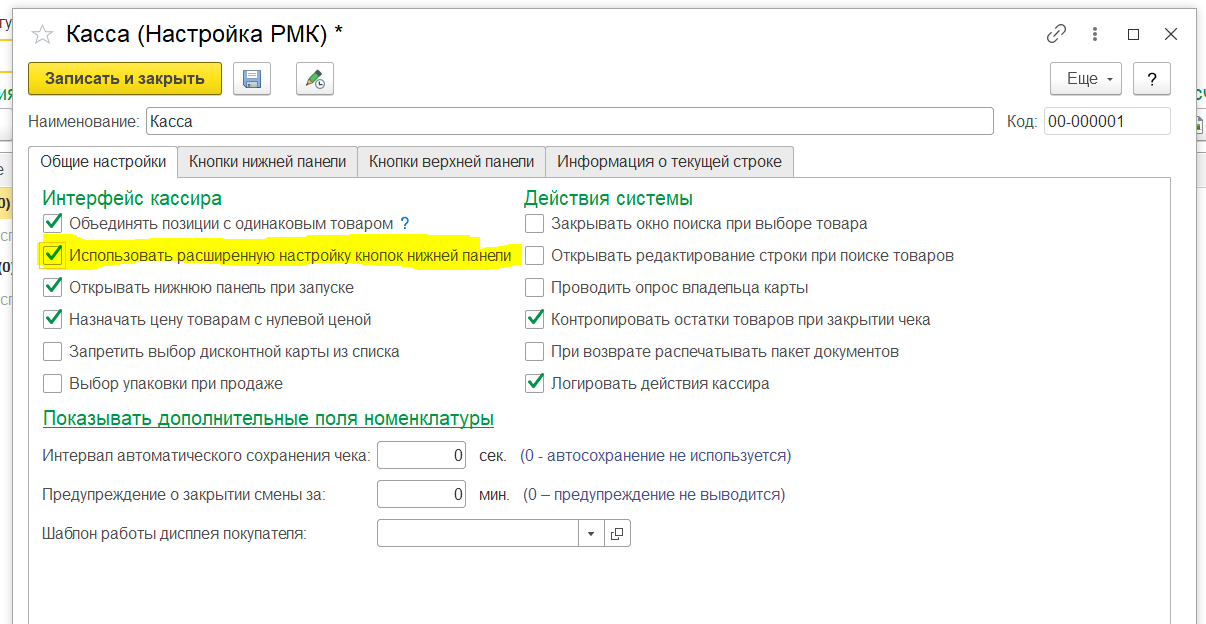Open the edit history pencil-clock icon
Screen dimensions: 1206x624
tap(315, 79)
